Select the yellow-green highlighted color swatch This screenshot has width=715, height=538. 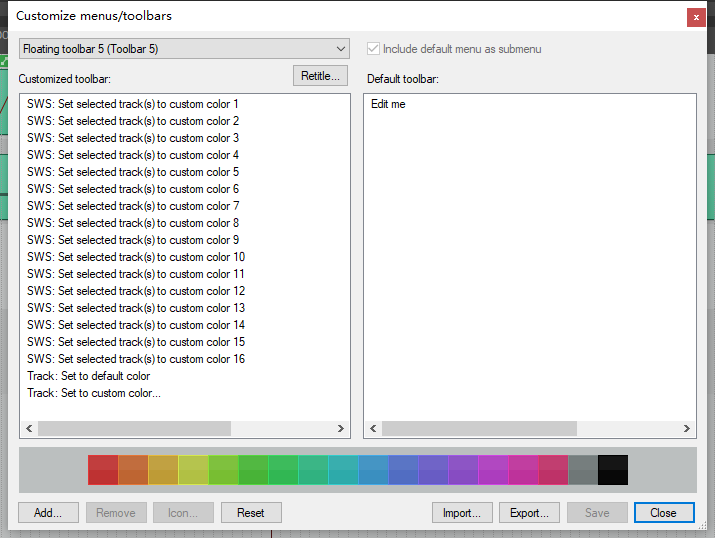coord(193,470)
